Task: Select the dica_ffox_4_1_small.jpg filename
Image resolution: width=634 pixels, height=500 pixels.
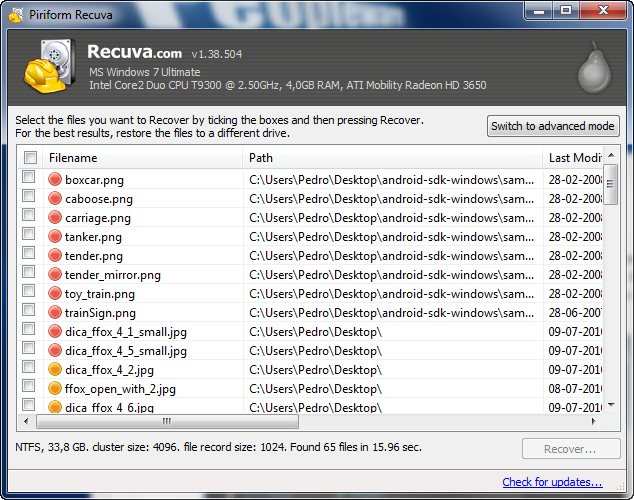Action: (x=126, y=332)
